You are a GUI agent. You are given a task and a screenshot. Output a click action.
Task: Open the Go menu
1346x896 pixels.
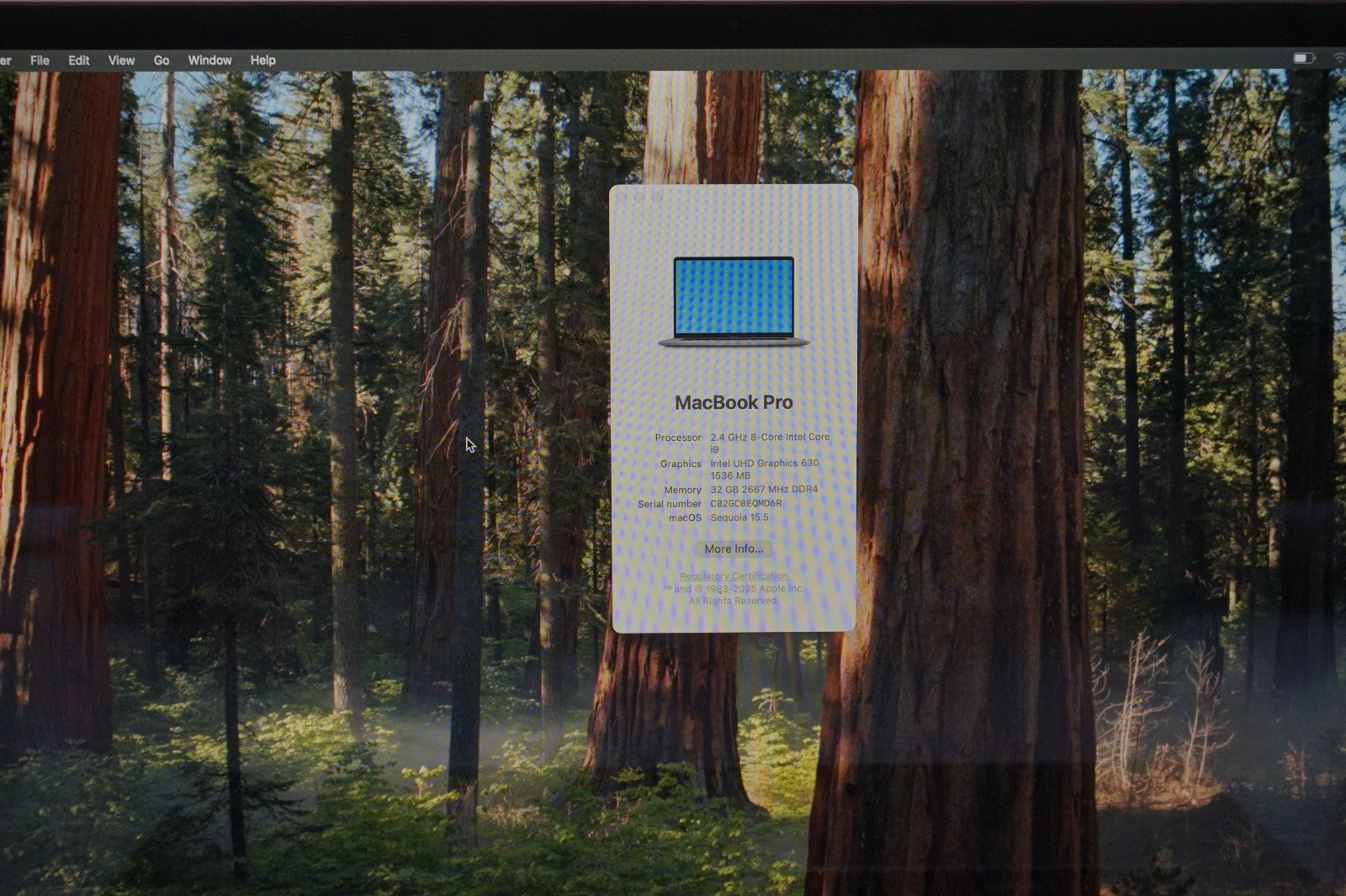click(x=162, y=61)
